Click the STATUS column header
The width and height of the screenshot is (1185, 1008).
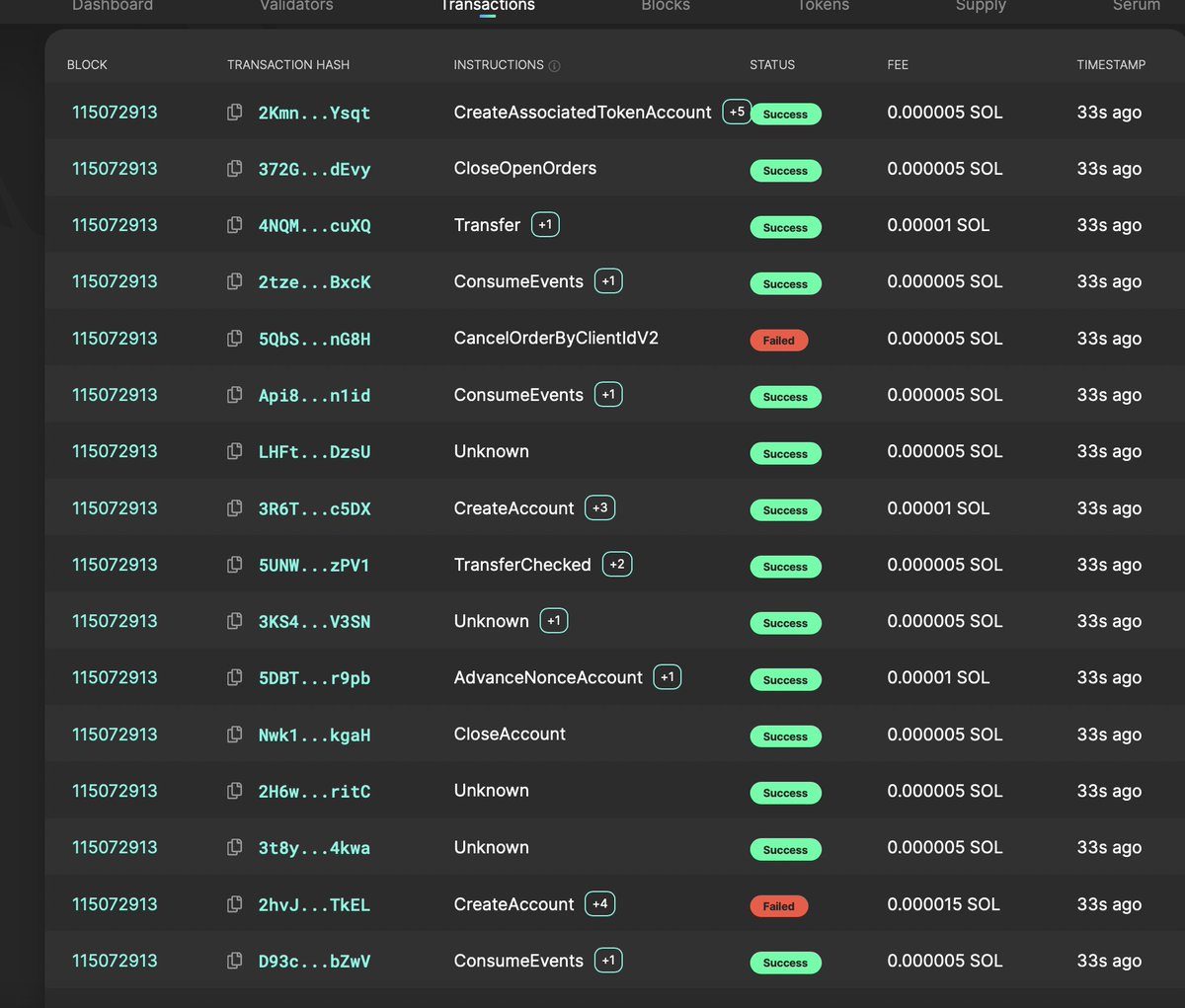click(772, 65)
